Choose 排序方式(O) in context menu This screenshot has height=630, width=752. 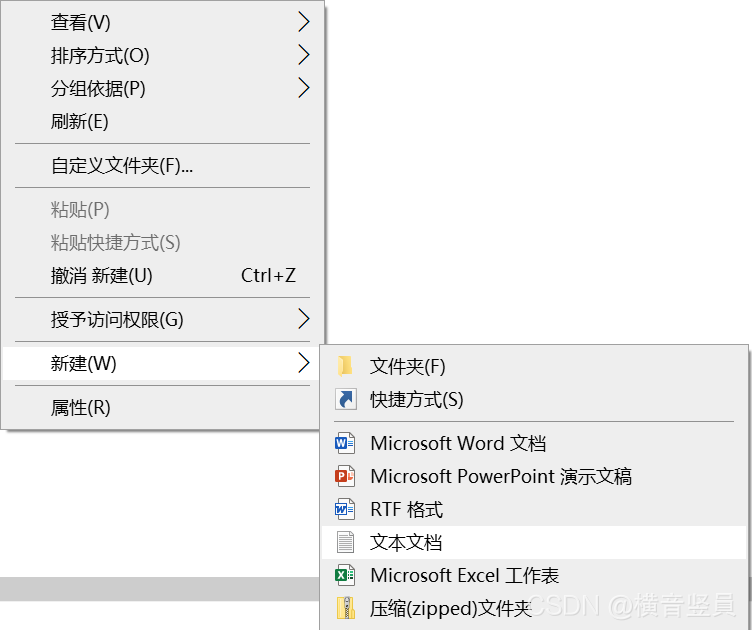[x=163, y=55]
